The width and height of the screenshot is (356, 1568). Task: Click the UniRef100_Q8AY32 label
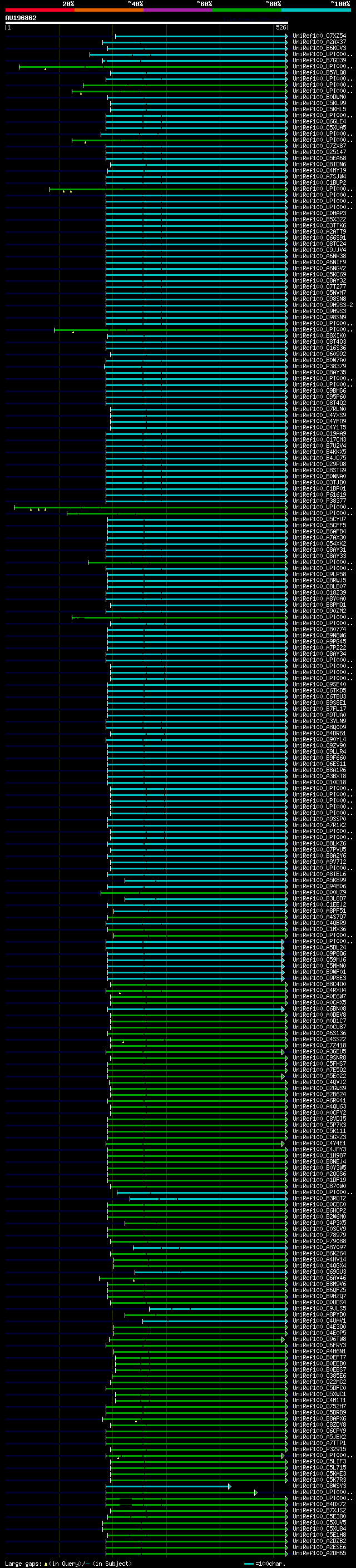(x=319, y=280)
